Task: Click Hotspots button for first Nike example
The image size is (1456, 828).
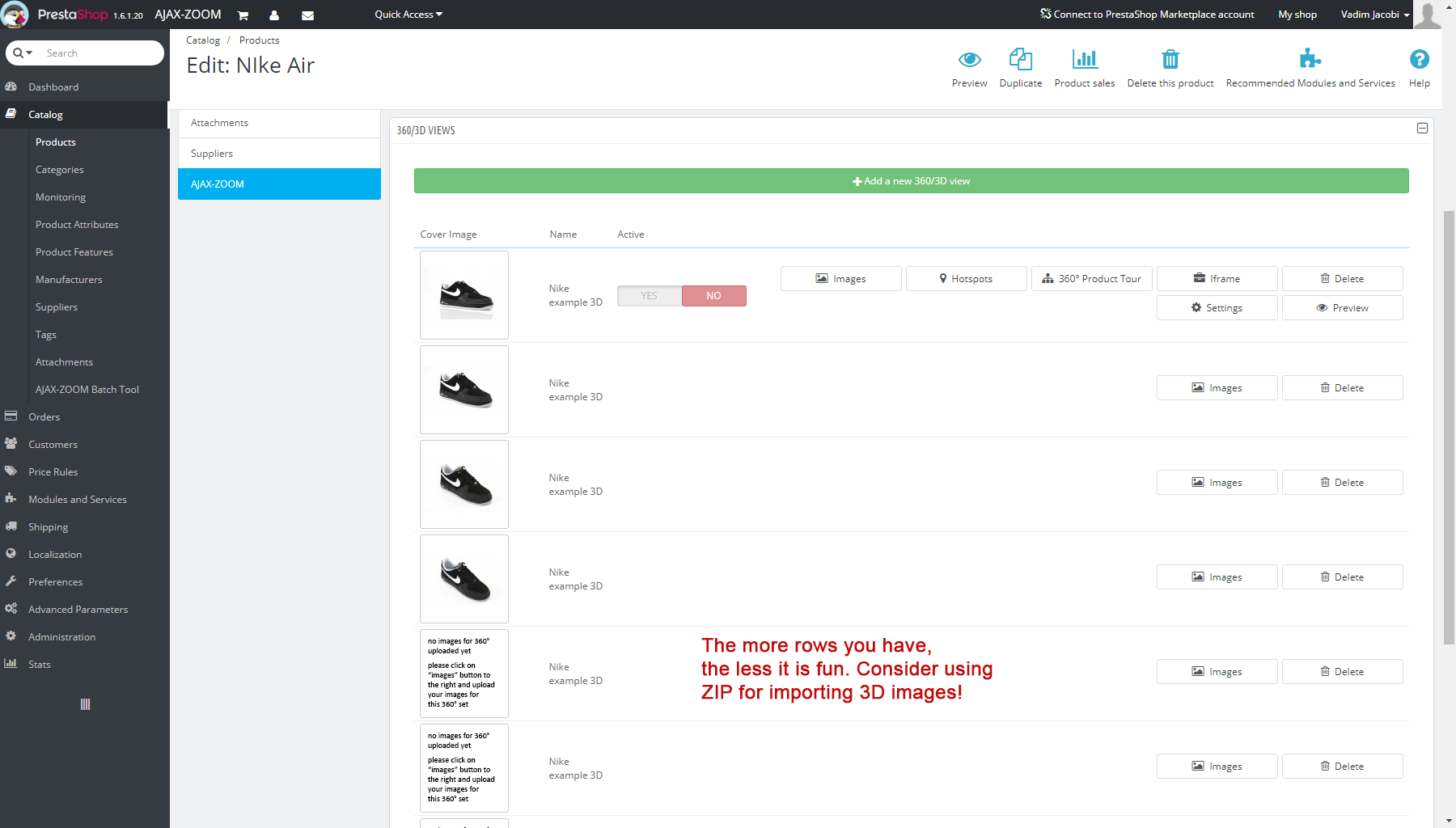Action: 967,279
